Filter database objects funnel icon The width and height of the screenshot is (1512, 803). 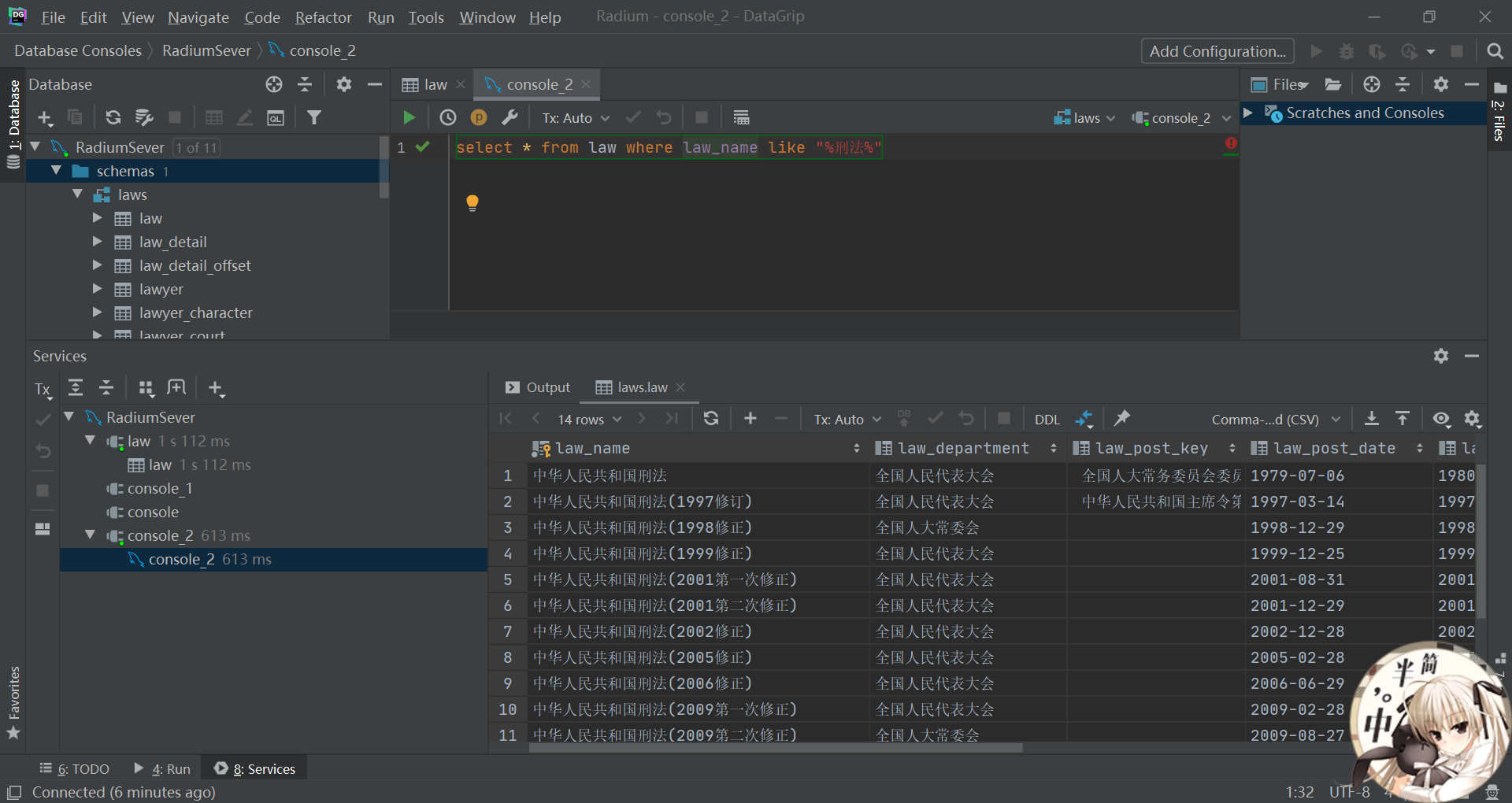(x=314, y=117)
